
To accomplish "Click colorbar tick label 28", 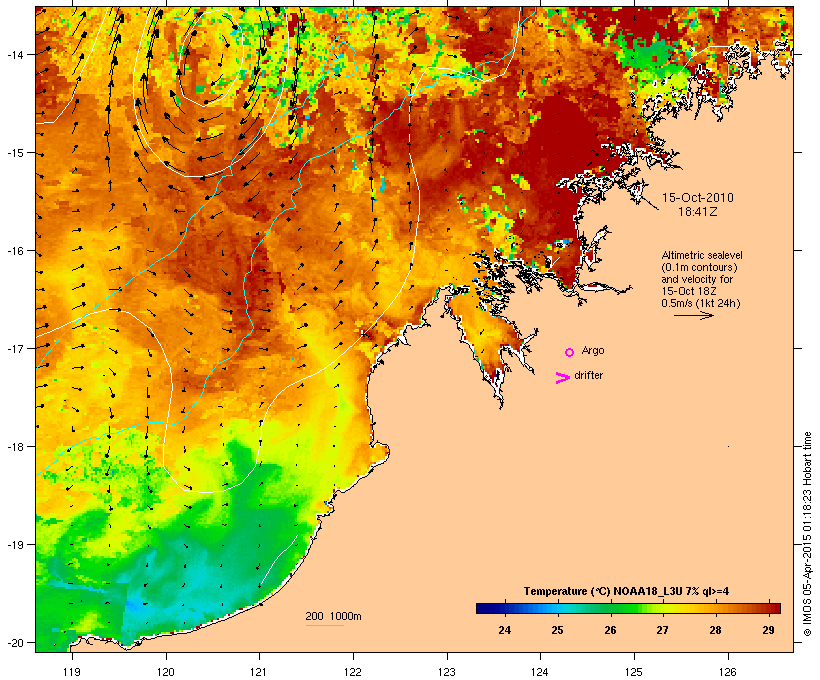I will tap(715, 630).
